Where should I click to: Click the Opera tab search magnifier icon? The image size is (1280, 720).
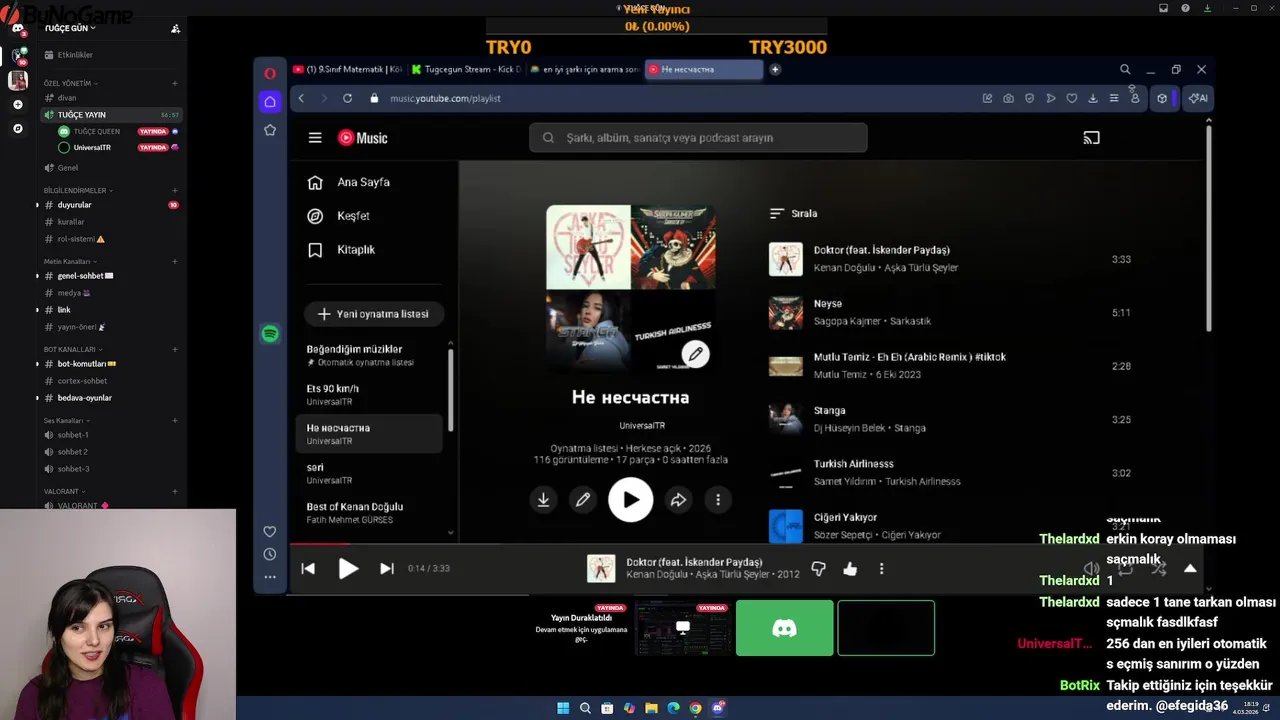(1125, 69)
